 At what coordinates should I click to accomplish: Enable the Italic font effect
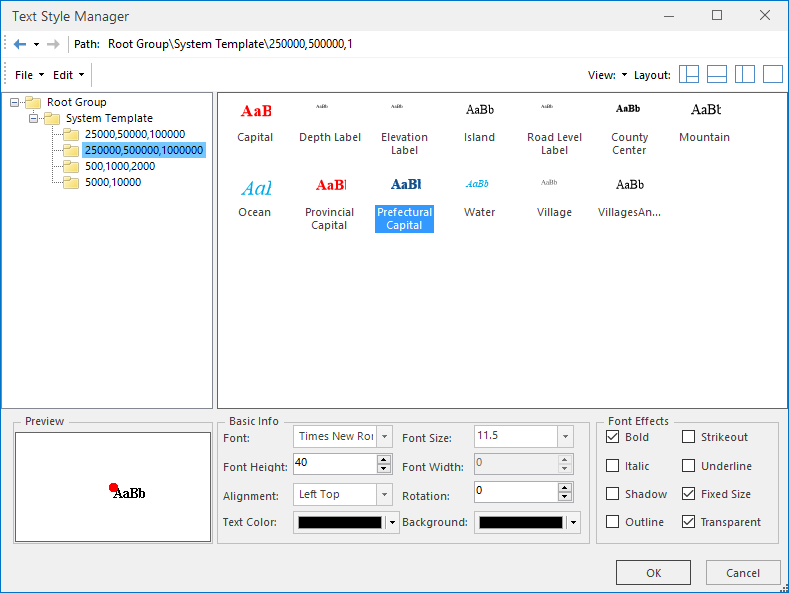point(613,466)
